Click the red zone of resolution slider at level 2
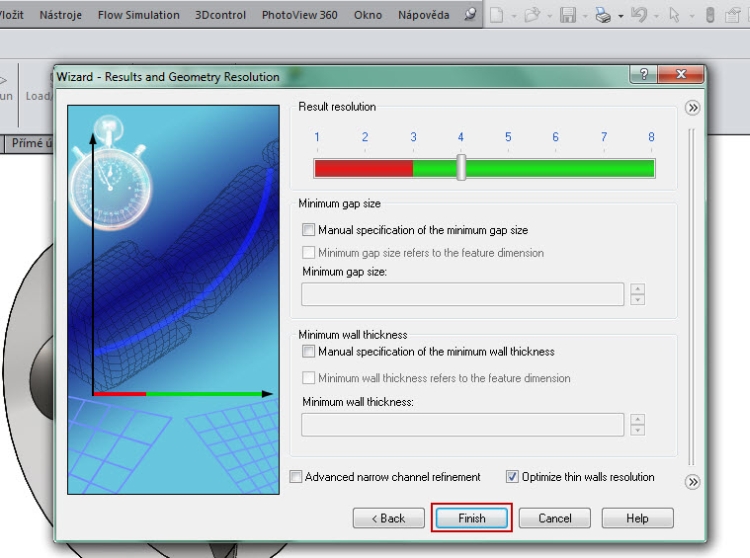The height and width of the screenshot is (558, 750). 364,168
